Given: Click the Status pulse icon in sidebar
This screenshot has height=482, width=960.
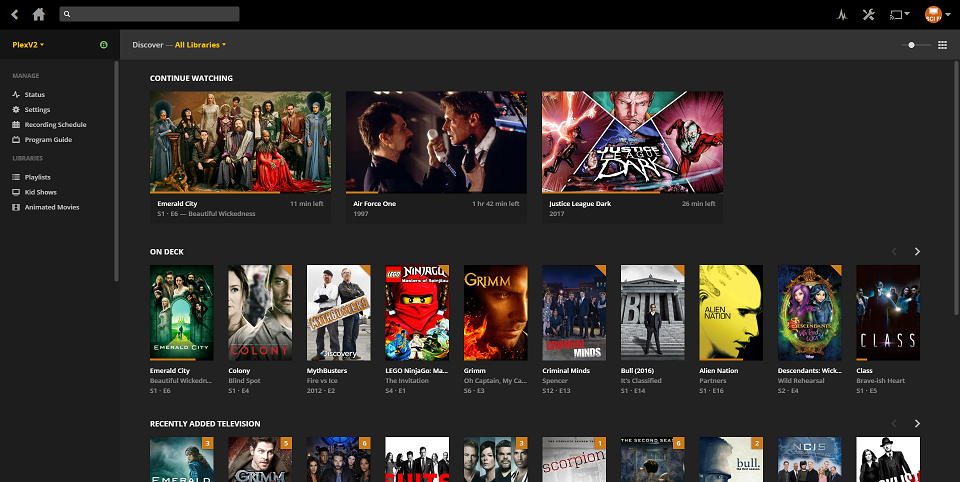Looking at the screenshot, I should pyautogui.click(x=16, y=94).
